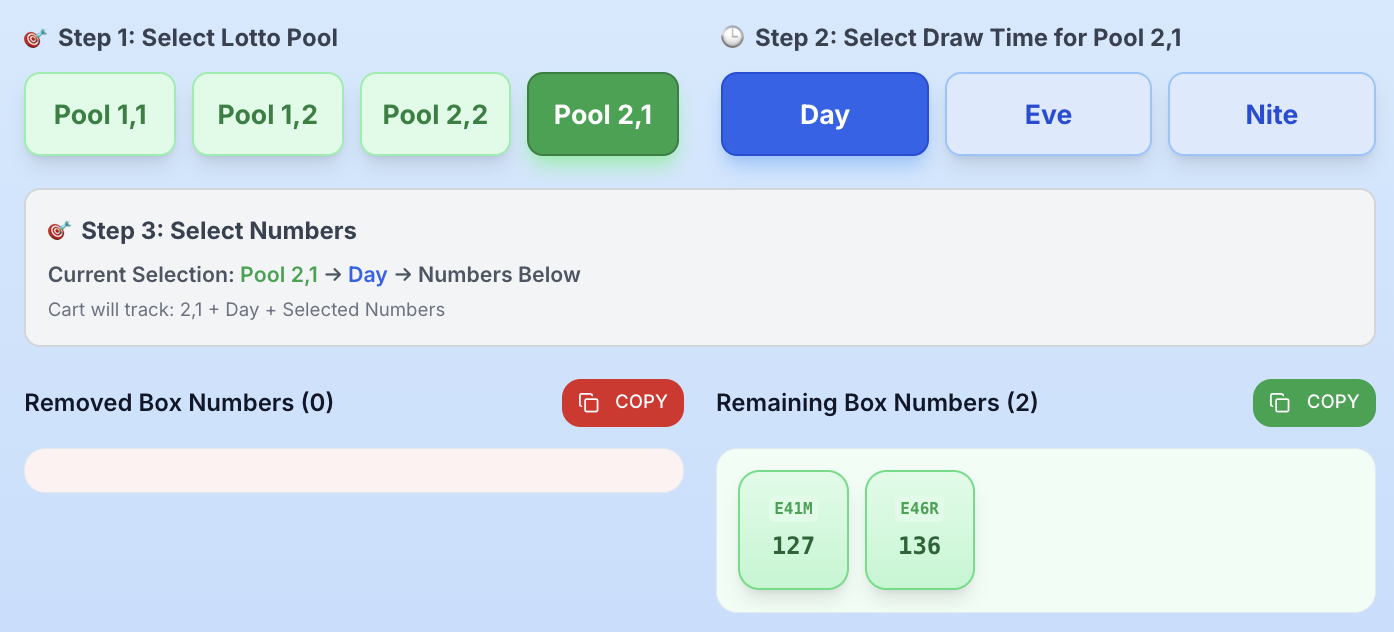Click the empty removed numbers area
Screen dimensions: 1394x632
click(354, 470)
